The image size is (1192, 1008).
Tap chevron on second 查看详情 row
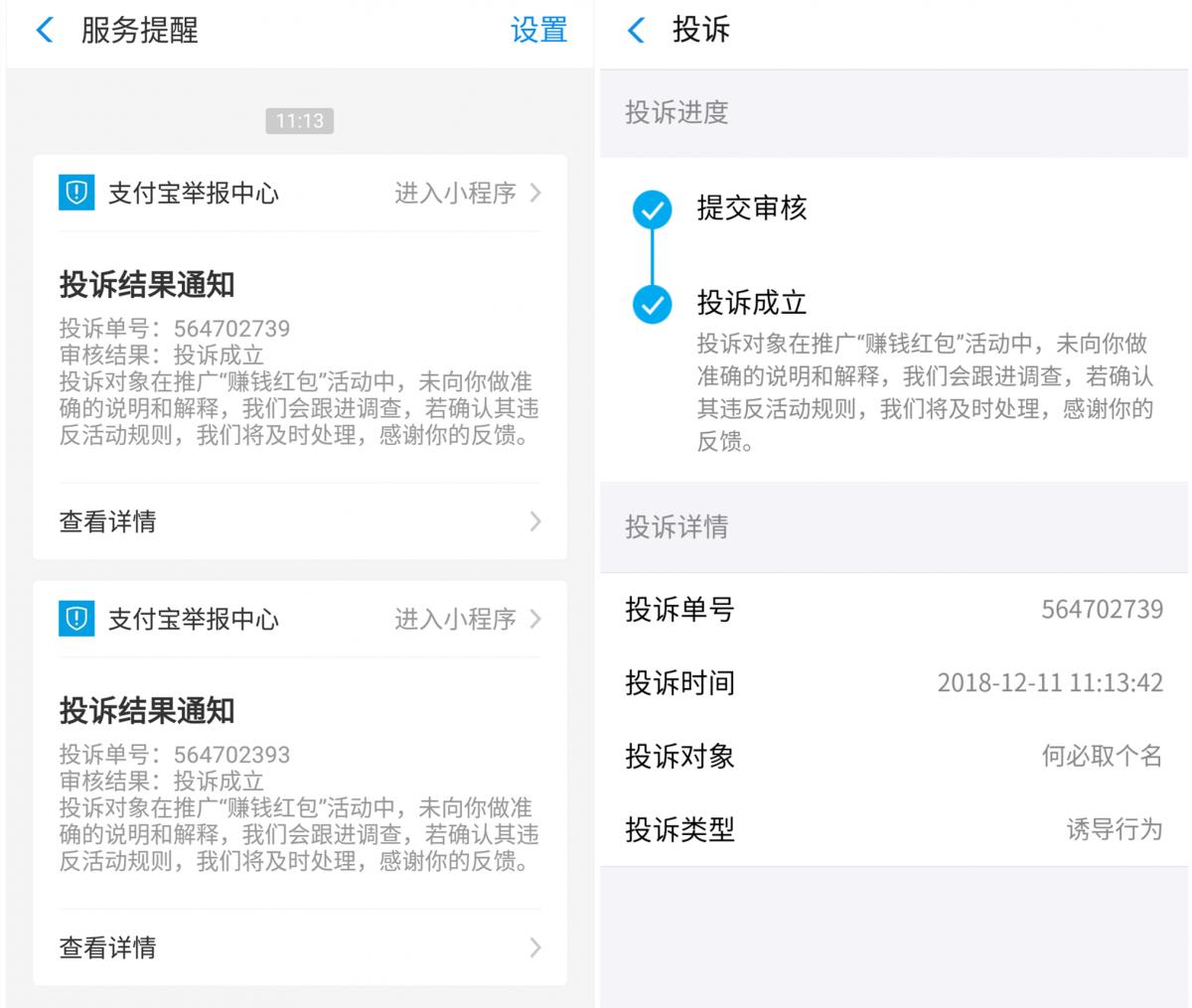point(535,947)
